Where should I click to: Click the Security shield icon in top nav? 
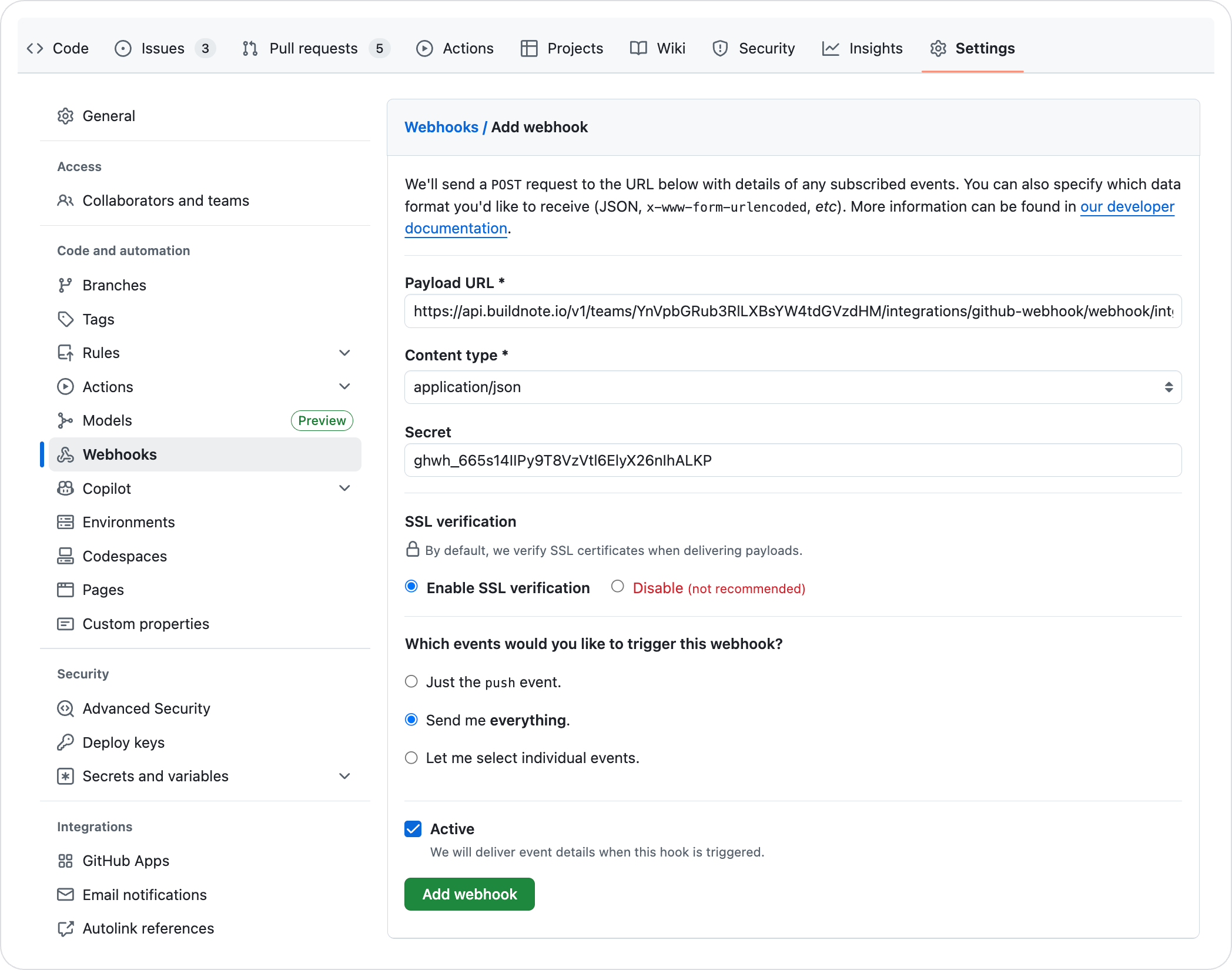720,48
